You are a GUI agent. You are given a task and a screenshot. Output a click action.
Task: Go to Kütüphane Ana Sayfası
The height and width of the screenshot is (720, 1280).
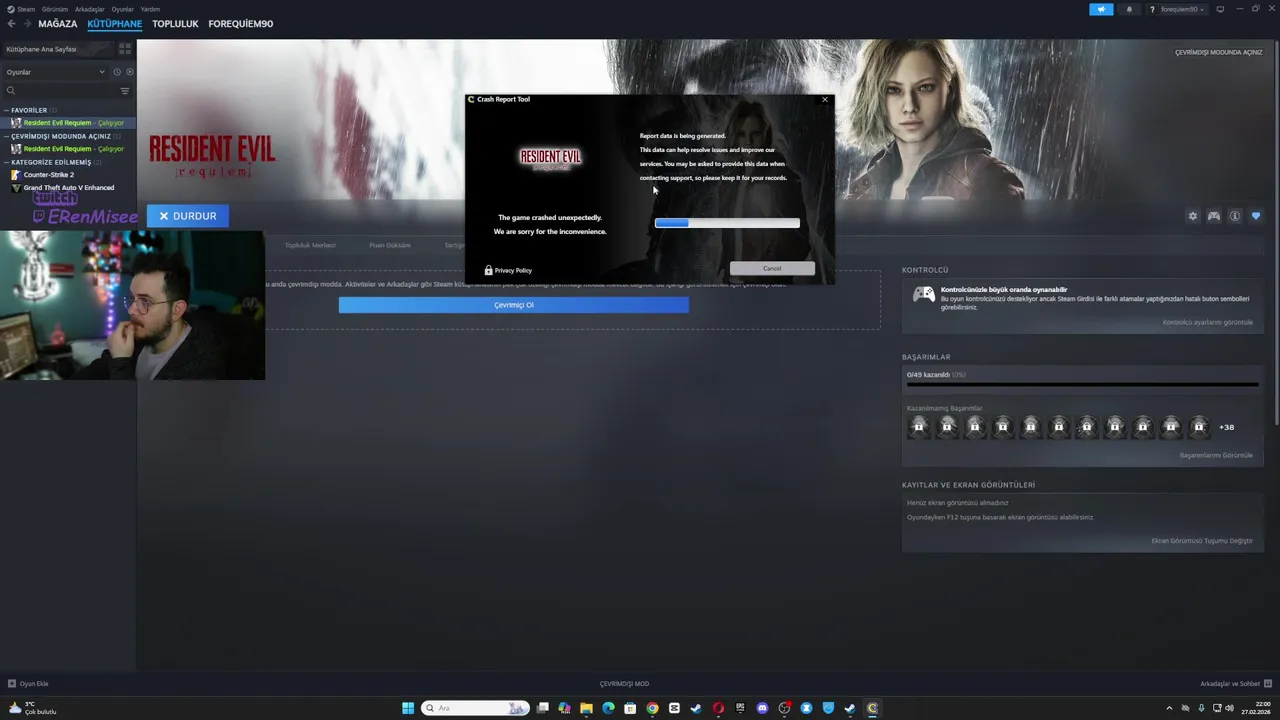(x=57, y=48)
